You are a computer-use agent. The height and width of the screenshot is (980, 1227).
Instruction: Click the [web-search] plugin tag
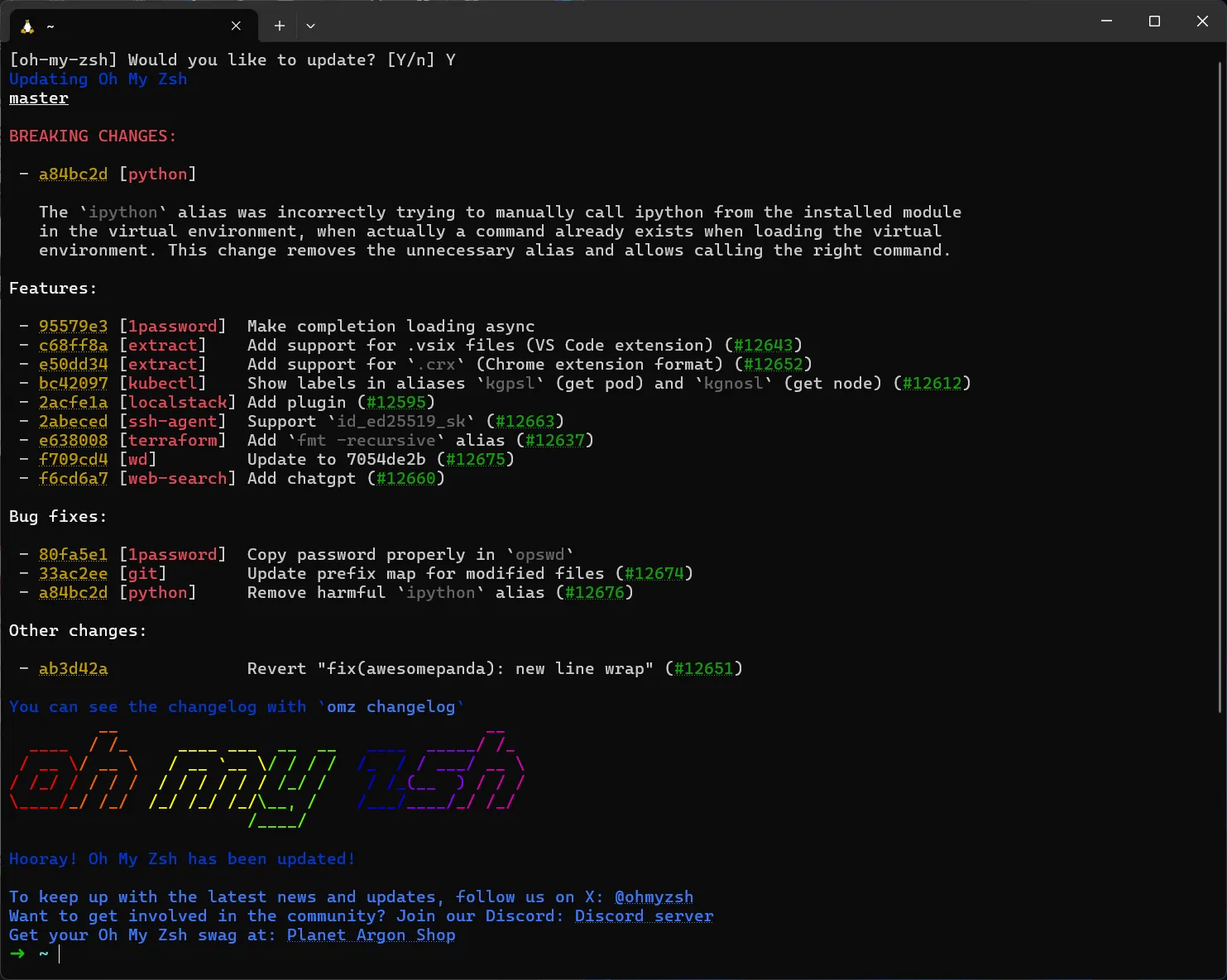pyautogui.click(x=177, y=478)
